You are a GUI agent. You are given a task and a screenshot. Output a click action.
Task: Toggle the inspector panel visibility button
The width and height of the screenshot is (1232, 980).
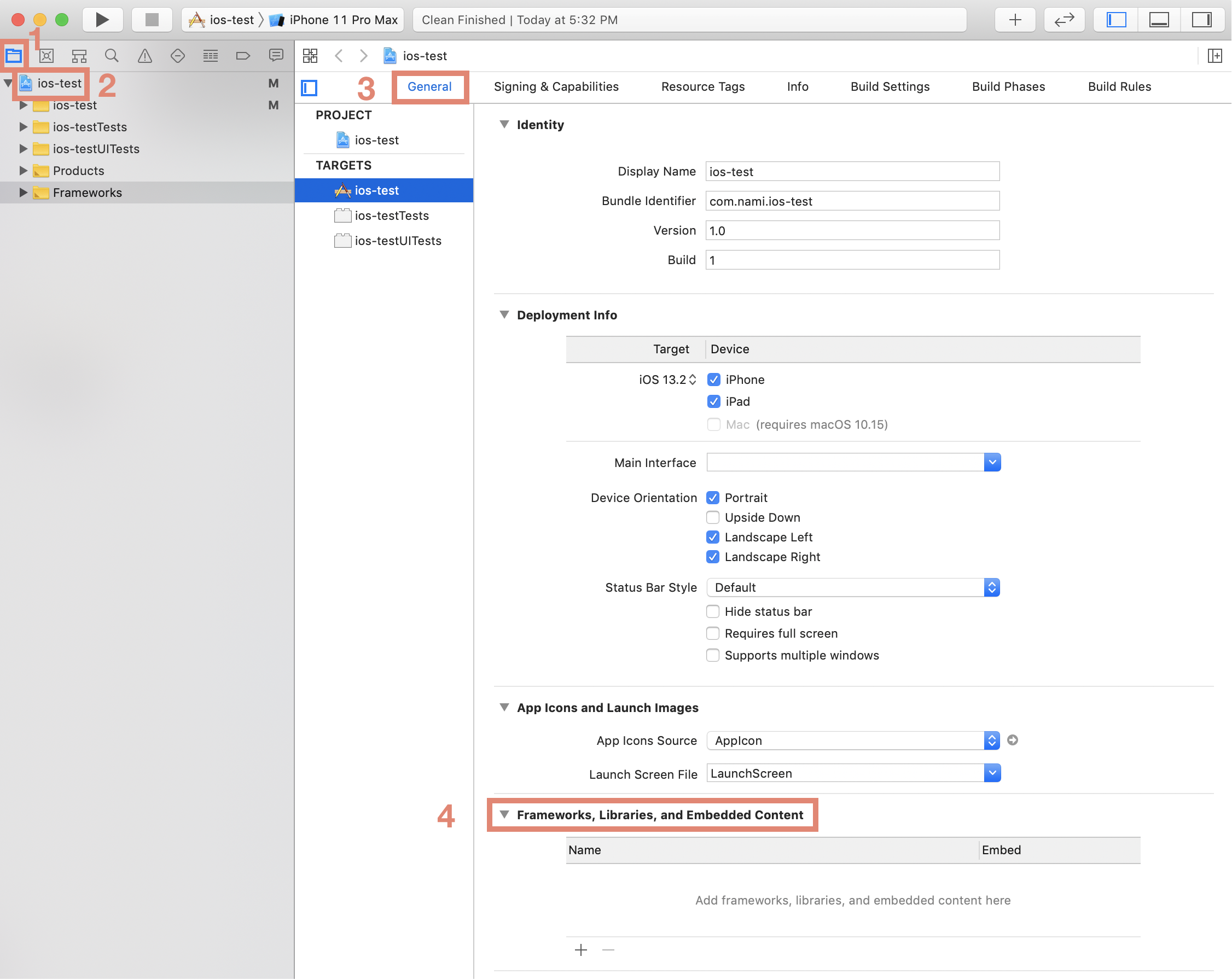(1202, 20)
